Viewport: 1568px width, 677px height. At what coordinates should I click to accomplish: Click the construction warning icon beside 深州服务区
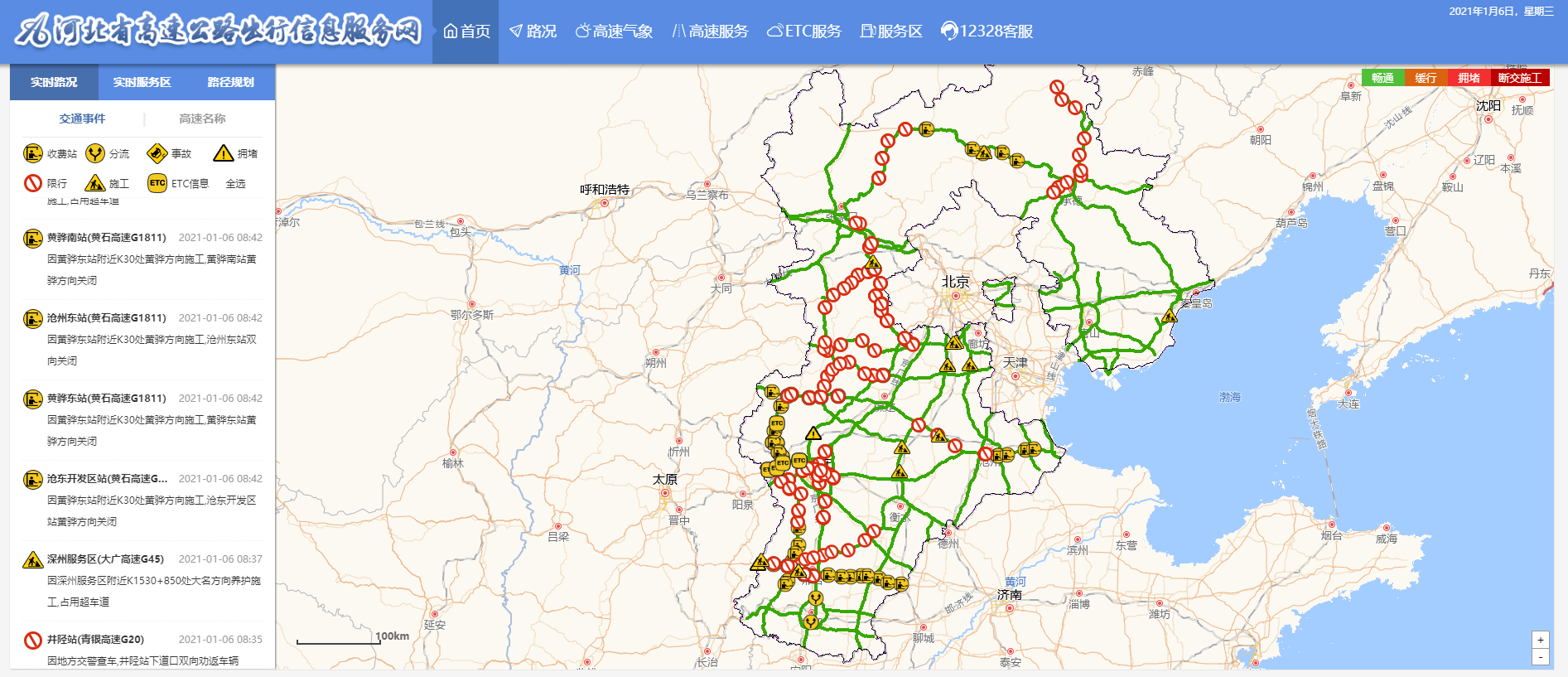pos(33,560)
